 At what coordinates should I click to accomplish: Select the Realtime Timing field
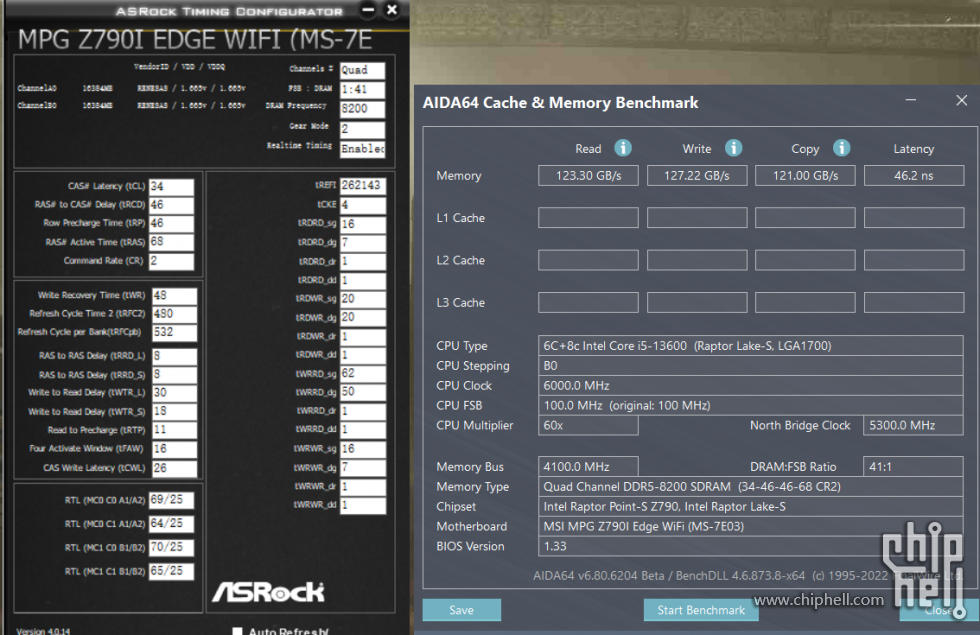click(x=362, y=149)
